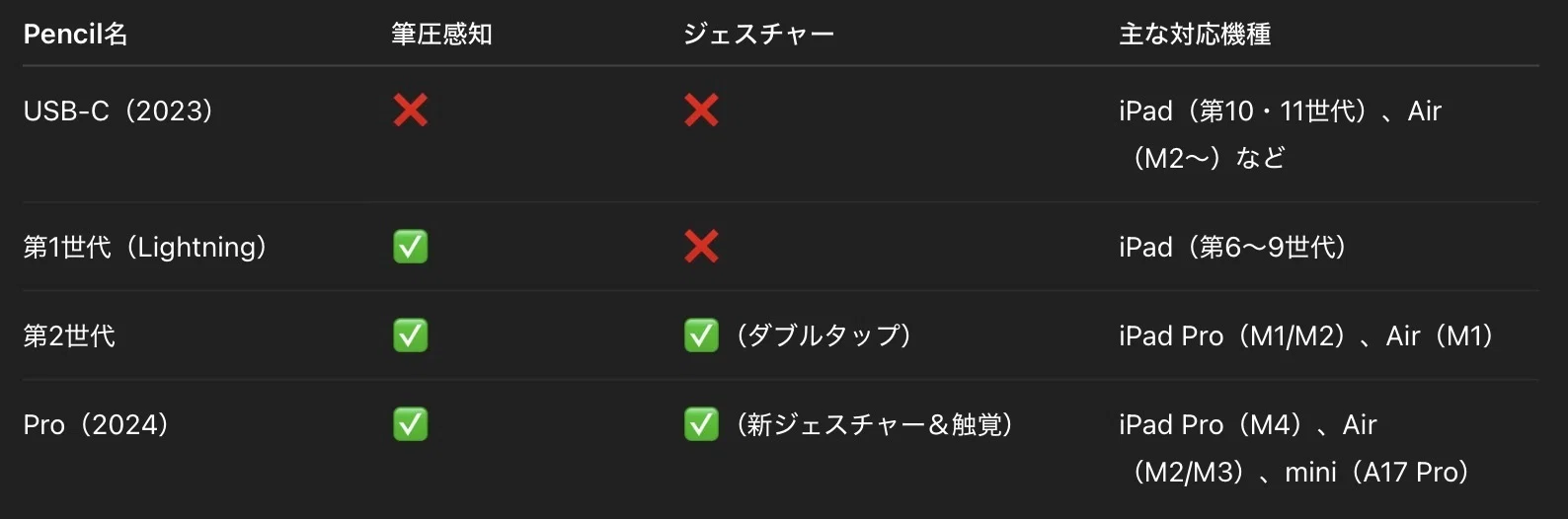Click the green check for 第2世代 筆圧感知
The height and width of the screenshot is (519, 1568).
tap(410, 335)
